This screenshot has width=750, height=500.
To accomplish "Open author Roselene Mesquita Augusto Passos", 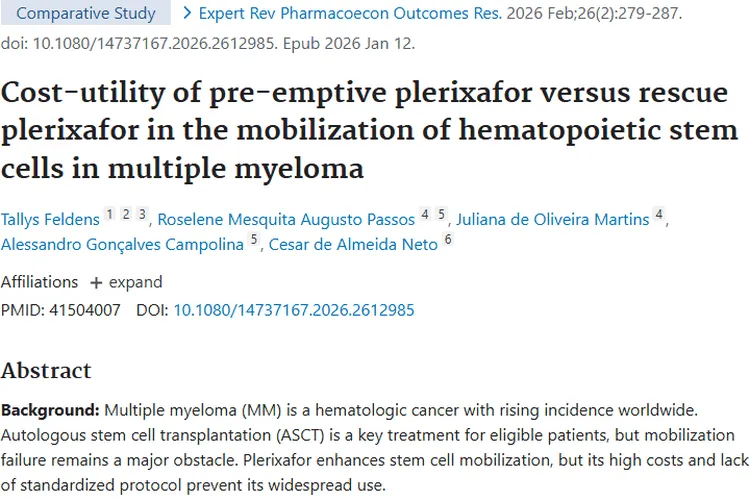I will pos(286,219).
